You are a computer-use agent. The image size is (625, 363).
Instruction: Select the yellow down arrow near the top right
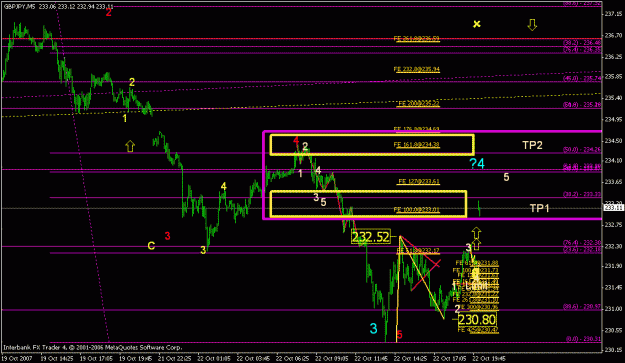(532, 25)
